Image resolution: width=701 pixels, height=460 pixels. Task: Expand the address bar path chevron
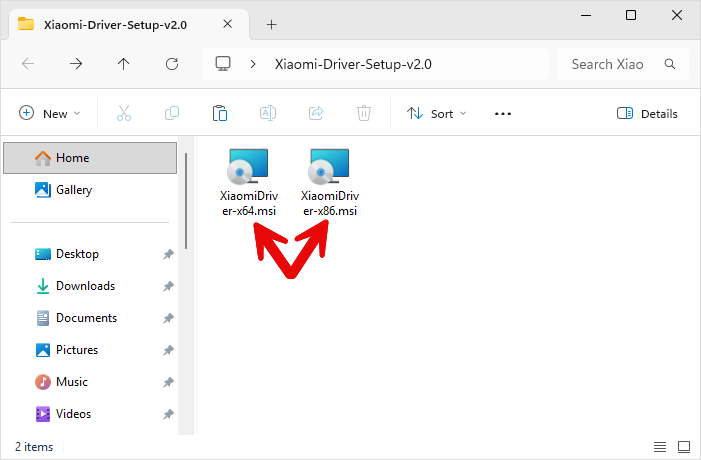253,64
